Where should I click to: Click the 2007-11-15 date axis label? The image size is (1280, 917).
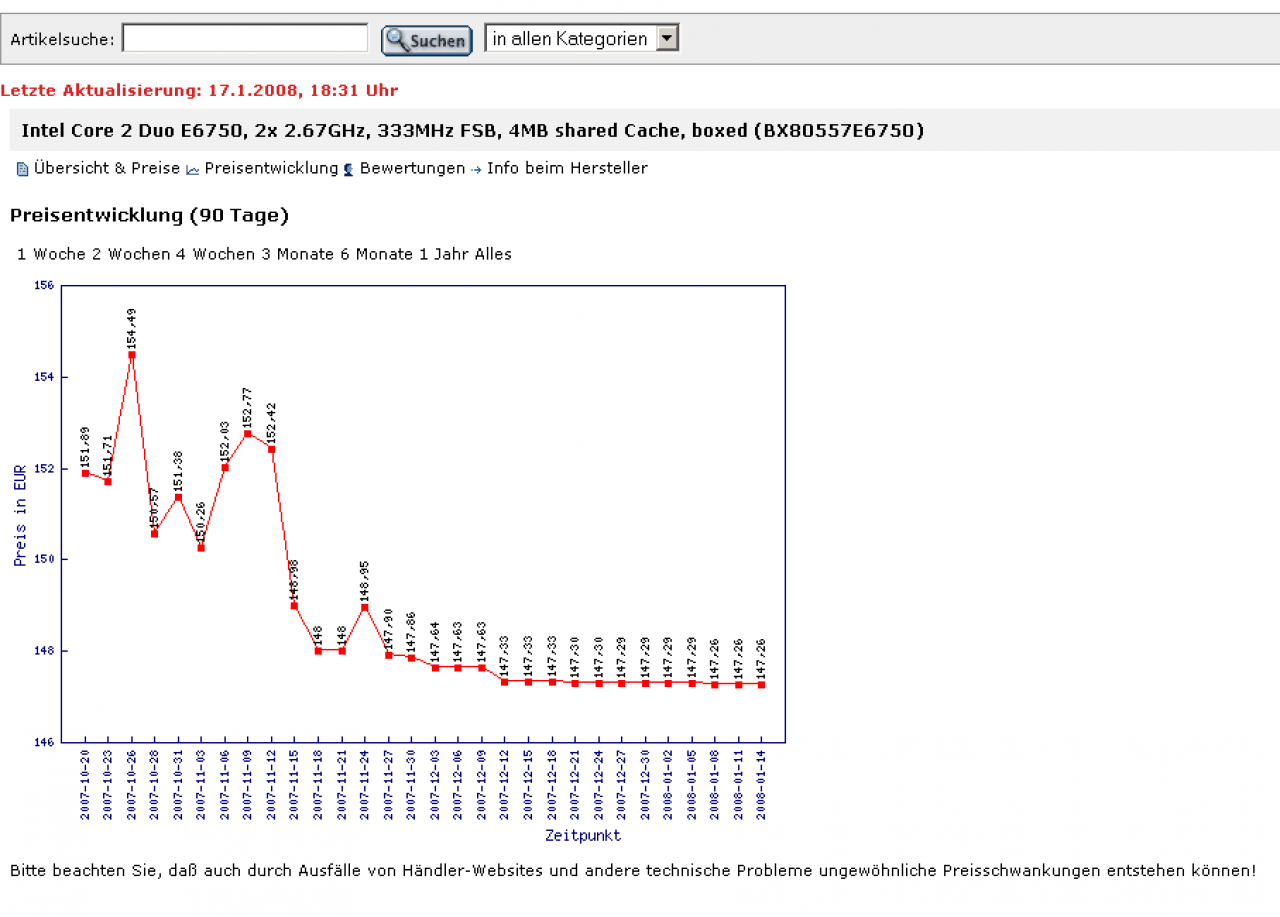pos(295,785)
